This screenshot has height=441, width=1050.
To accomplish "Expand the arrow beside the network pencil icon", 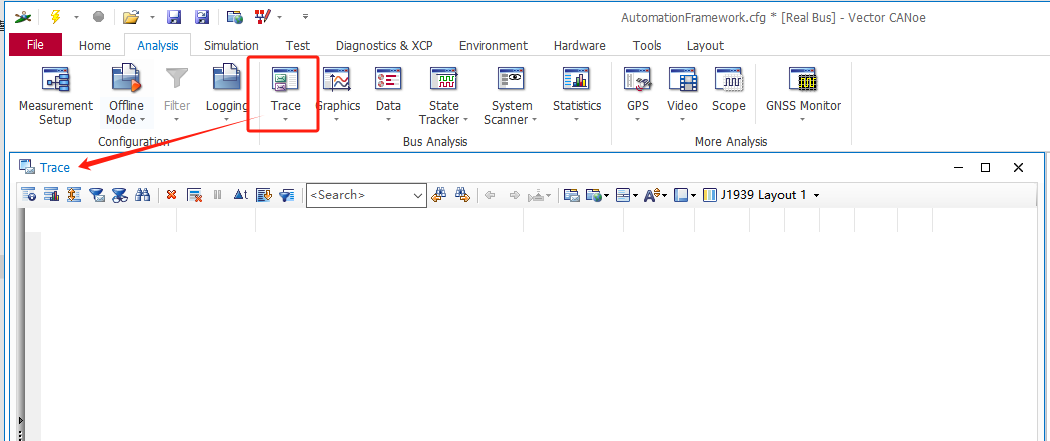I will [279, 17].
